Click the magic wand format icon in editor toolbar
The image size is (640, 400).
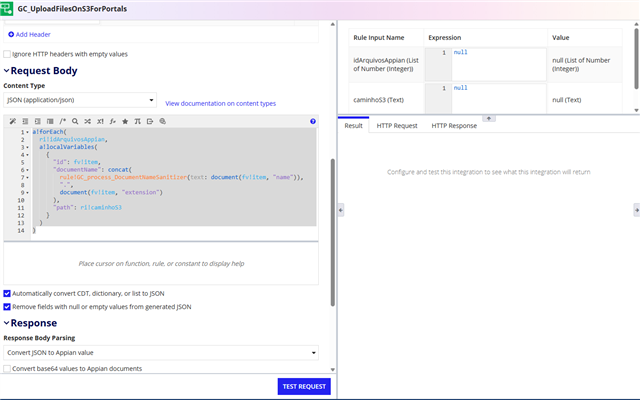(12, 121)
